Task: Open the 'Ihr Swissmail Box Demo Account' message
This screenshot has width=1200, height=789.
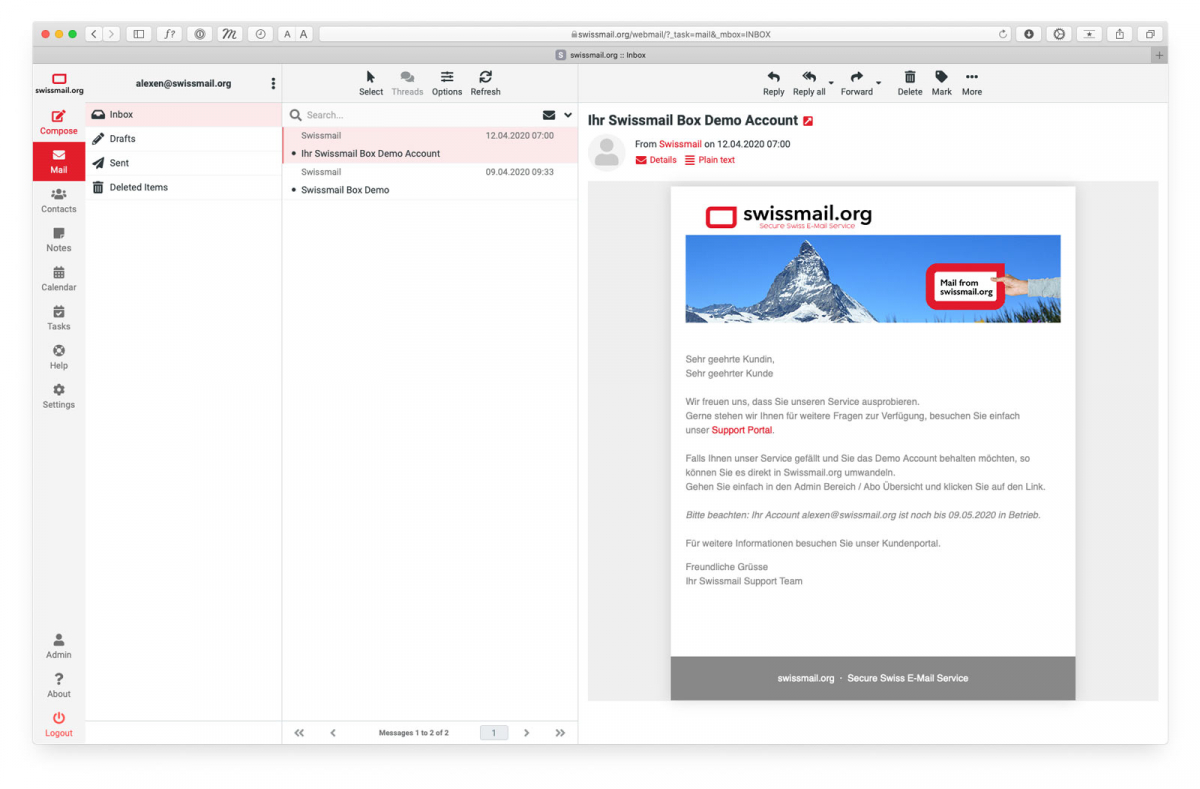Action: 430,145
